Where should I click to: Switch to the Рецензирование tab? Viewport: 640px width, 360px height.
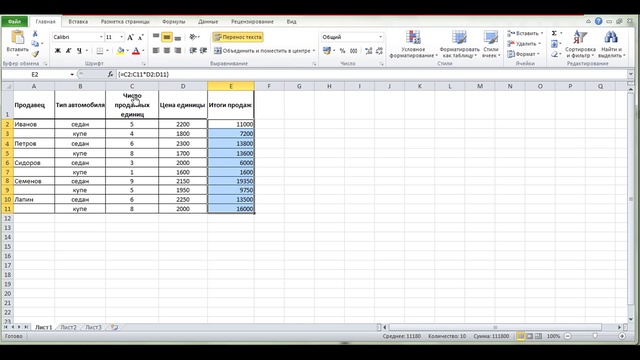click(252, 21)
